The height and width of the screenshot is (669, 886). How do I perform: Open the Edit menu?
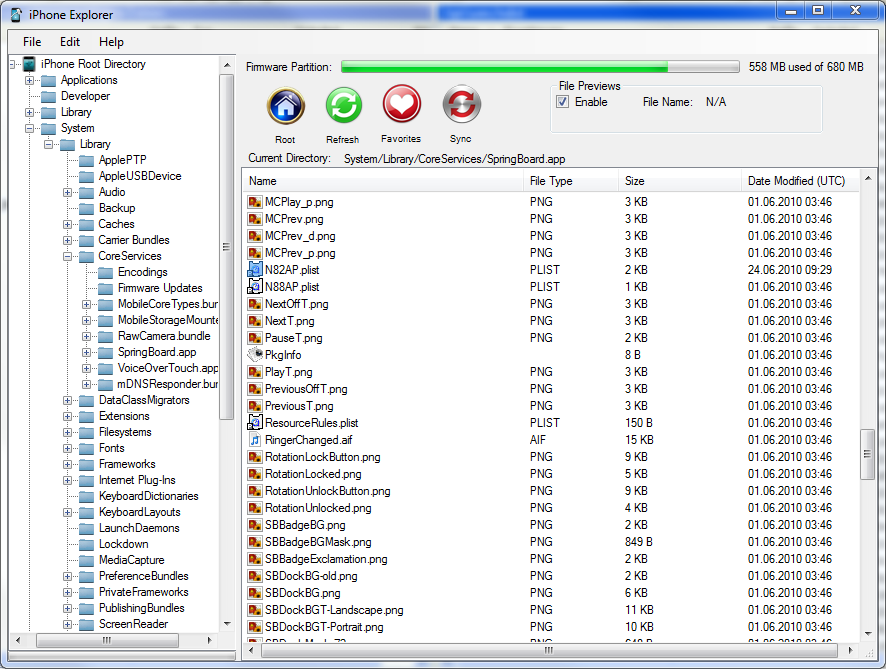point(70,42)
